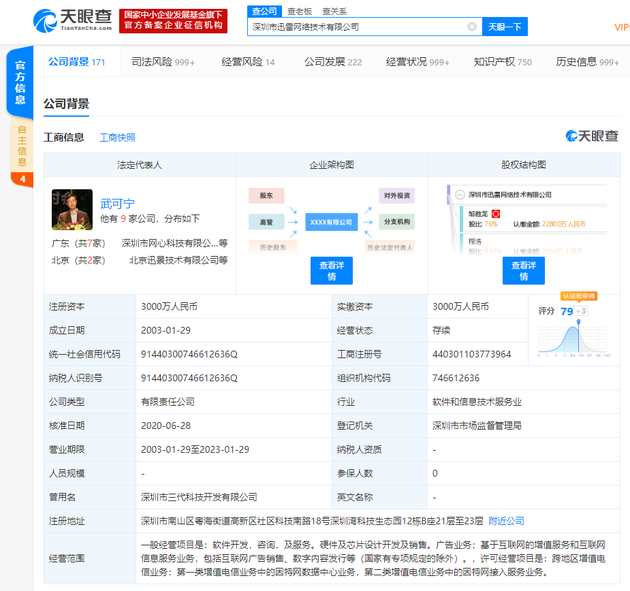Select 北京（共2家） region text
The width and height of the screenshot is (630, 591).
click(78, 260)
